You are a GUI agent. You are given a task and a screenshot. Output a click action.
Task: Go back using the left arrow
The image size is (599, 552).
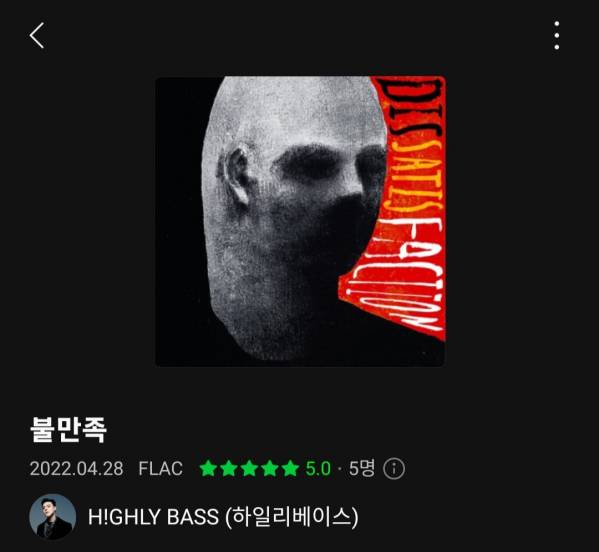(37, 35)
